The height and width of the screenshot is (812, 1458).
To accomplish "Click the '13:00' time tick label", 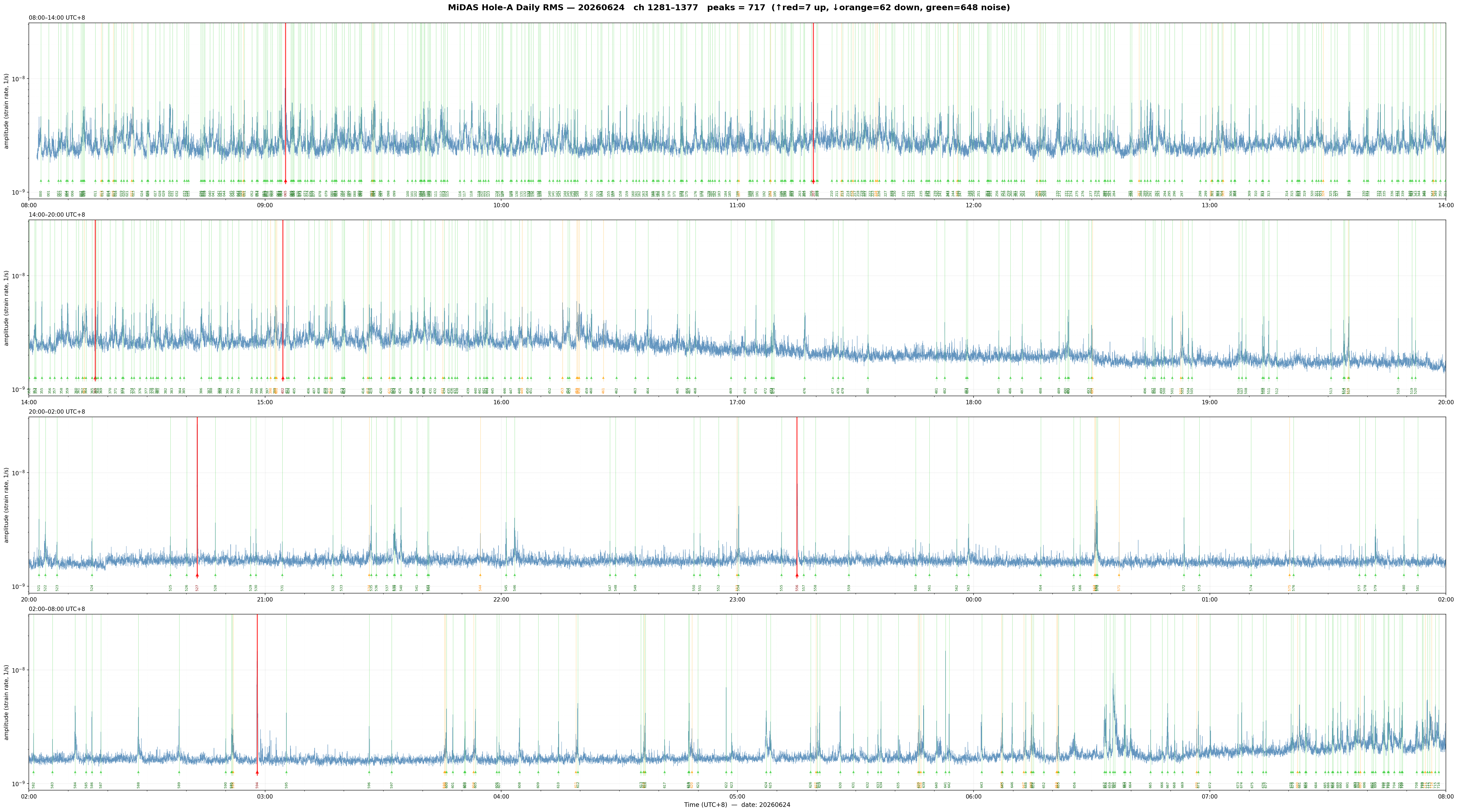I will 1210,205.
